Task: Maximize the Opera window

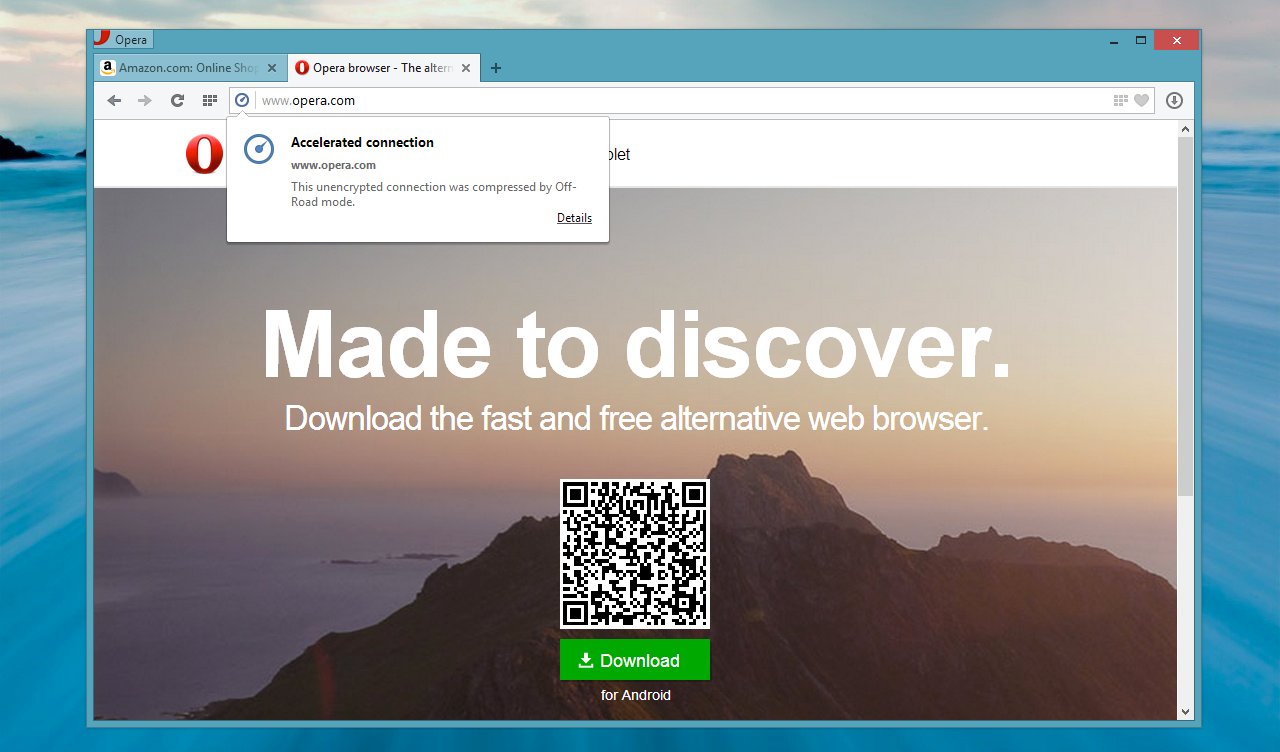Action: (1141, 40)
